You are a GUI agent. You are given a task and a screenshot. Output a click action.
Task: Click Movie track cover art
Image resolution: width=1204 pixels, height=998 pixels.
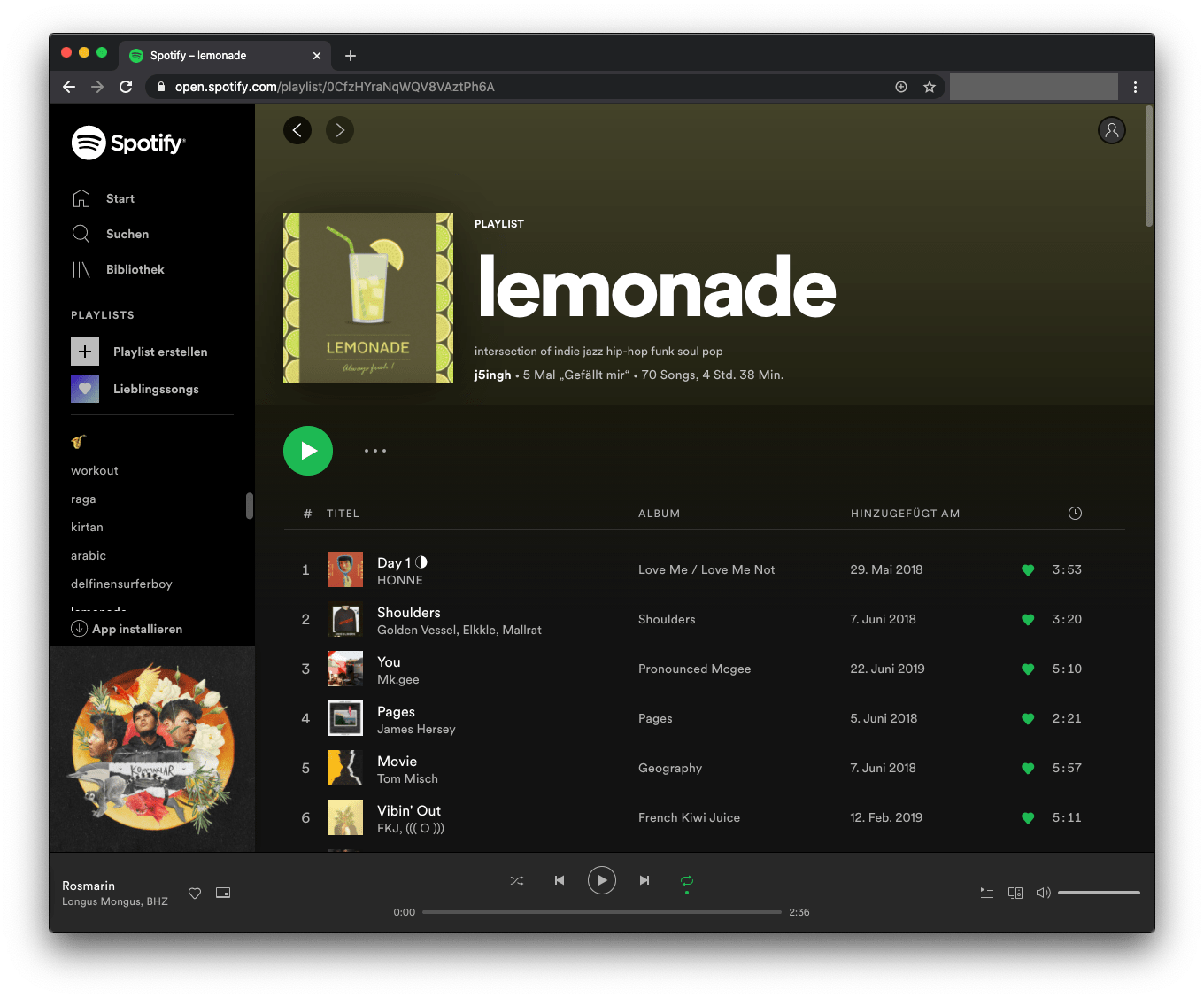click(x=345, y=768)
